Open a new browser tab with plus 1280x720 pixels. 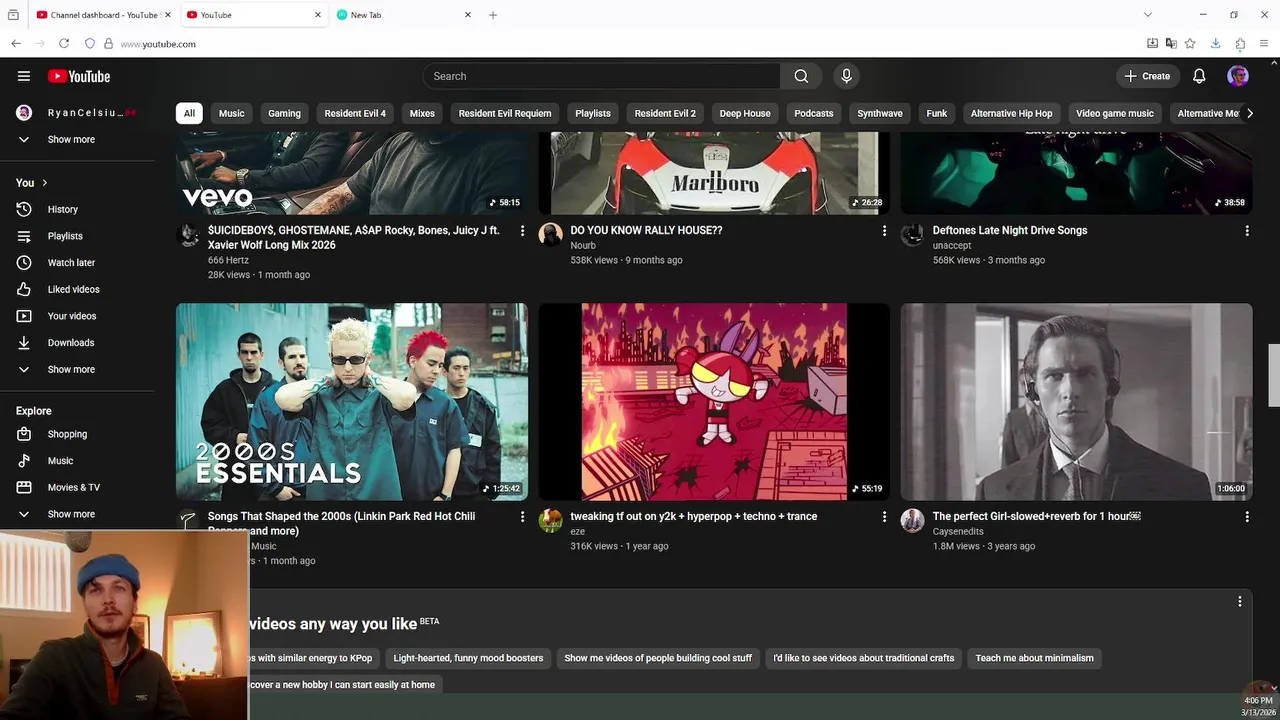point(492,15)
